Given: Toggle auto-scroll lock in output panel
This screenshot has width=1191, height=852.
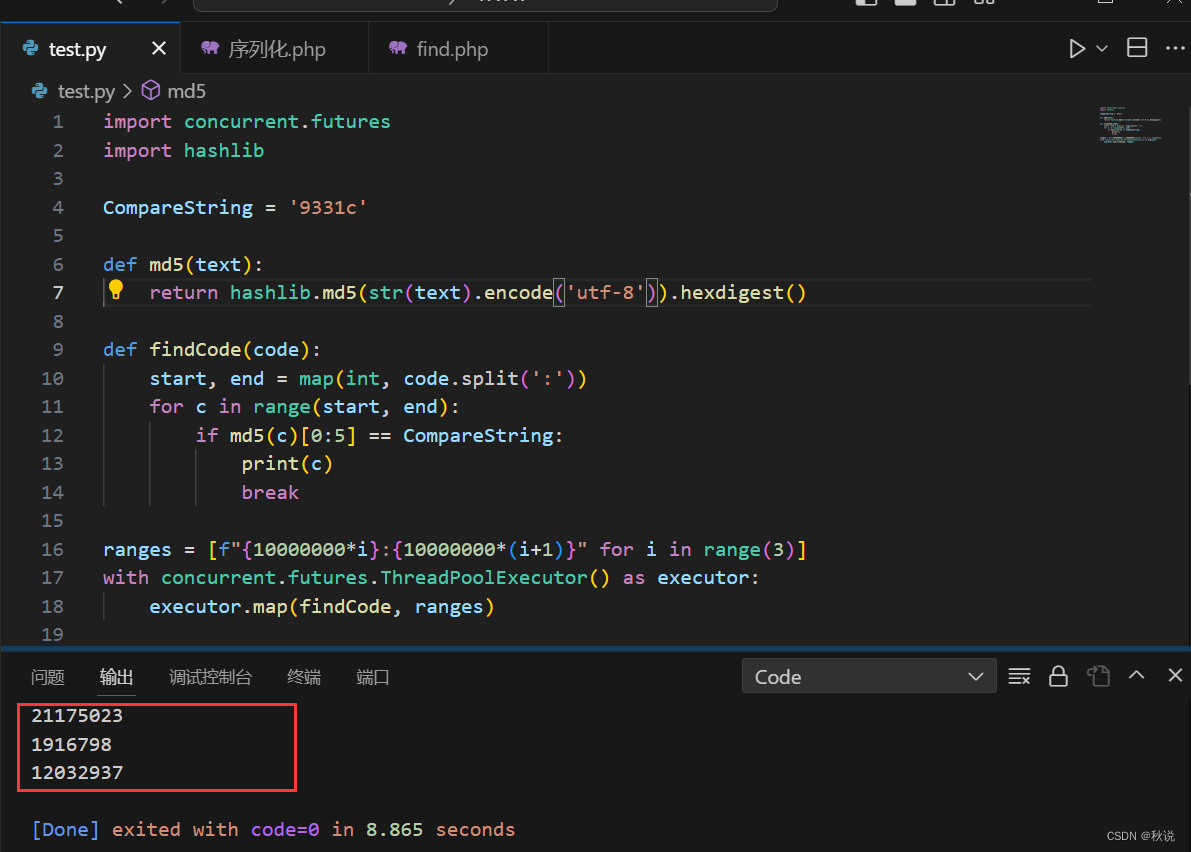Looking at the screenshot, I should (x=1058, y=676).
